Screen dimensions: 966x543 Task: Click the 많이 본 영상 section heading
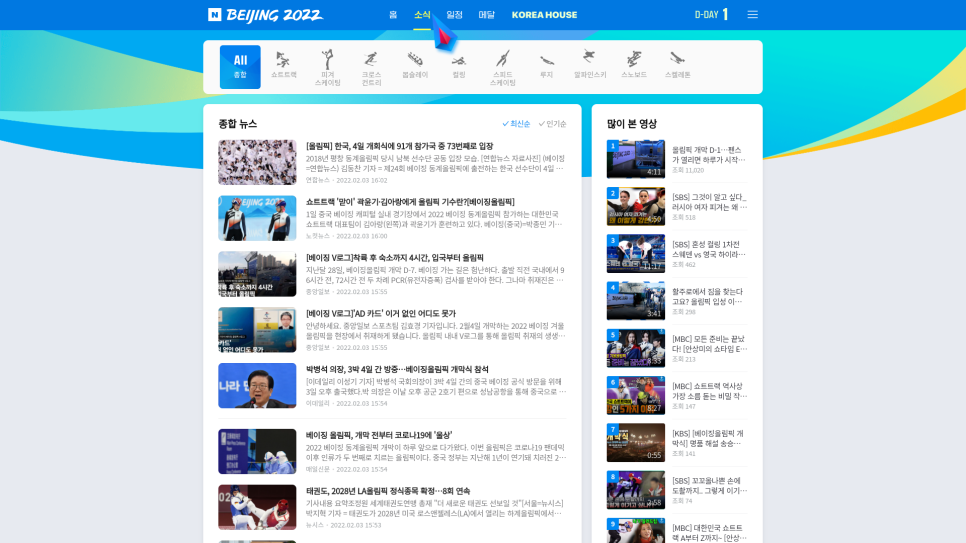(631, 124)
